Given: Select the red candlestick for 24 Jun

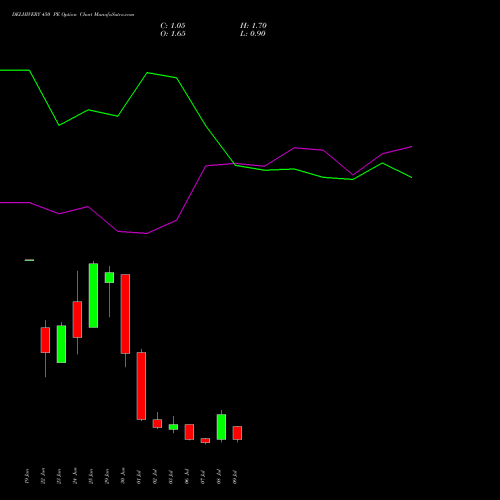Looking at the screenshot, I should tap(77, 319).
